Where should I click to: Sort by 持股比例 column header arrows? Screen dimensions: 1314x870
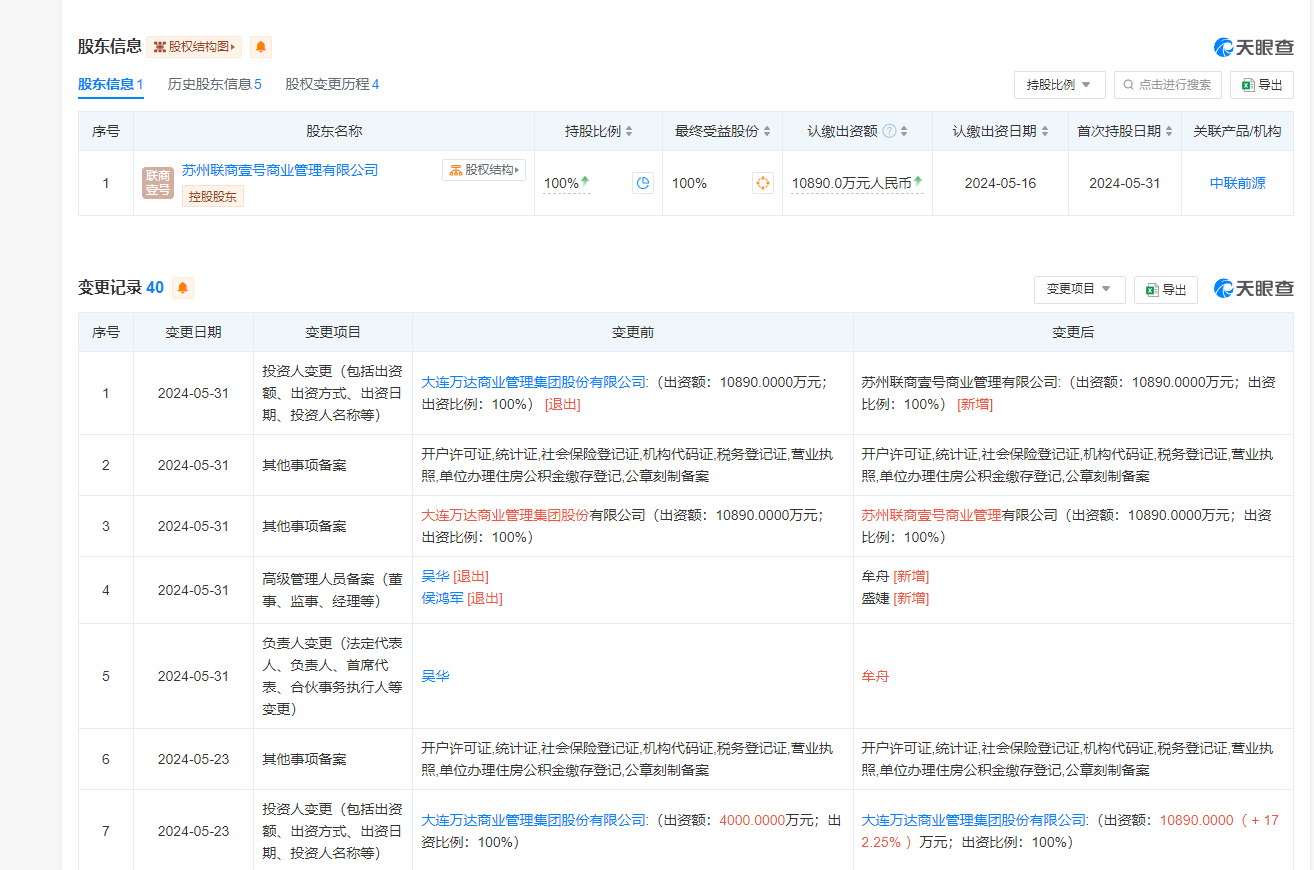click(631, 131)
